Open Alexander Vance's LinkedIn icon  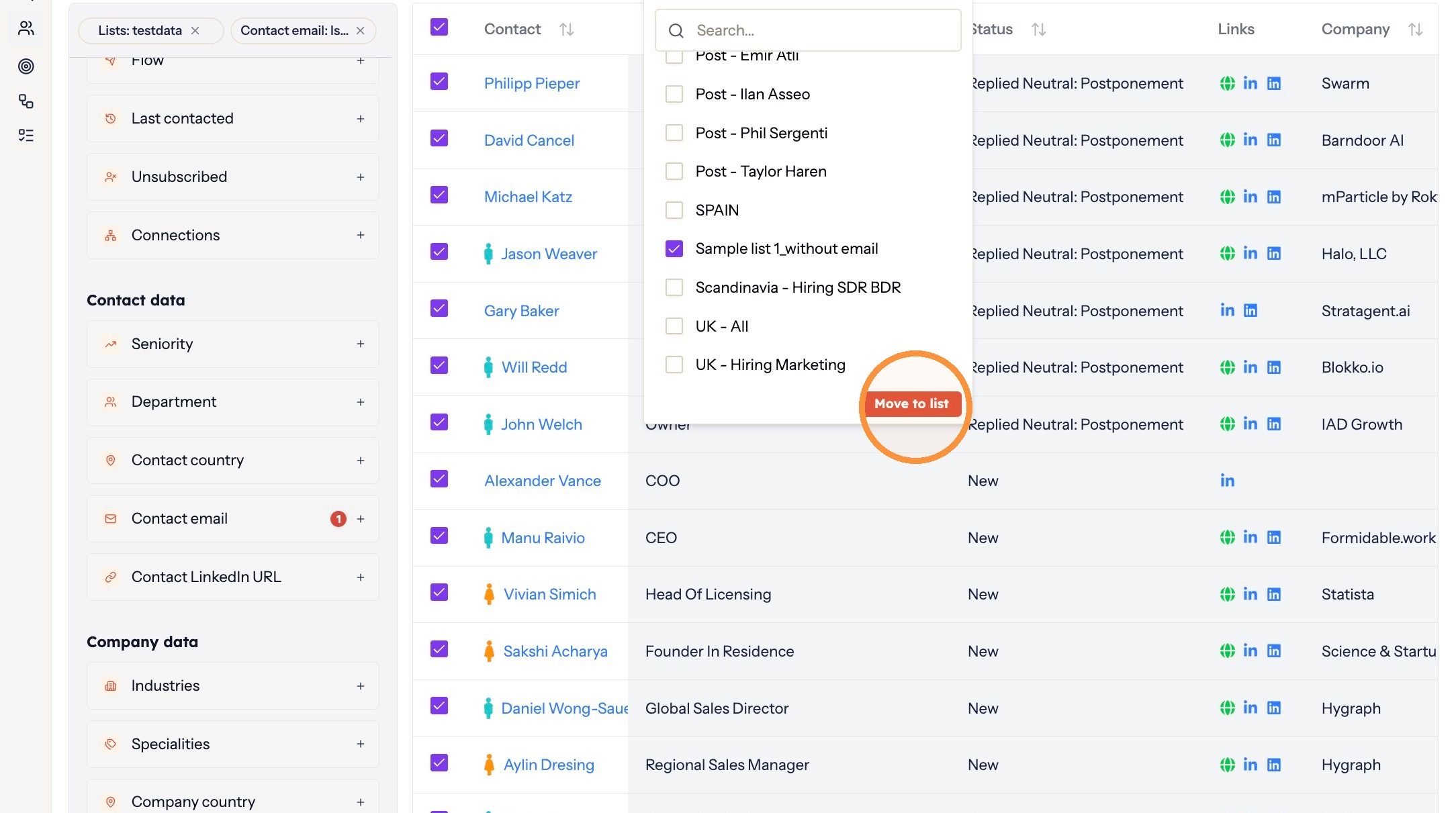click(x=1227, y=481)
